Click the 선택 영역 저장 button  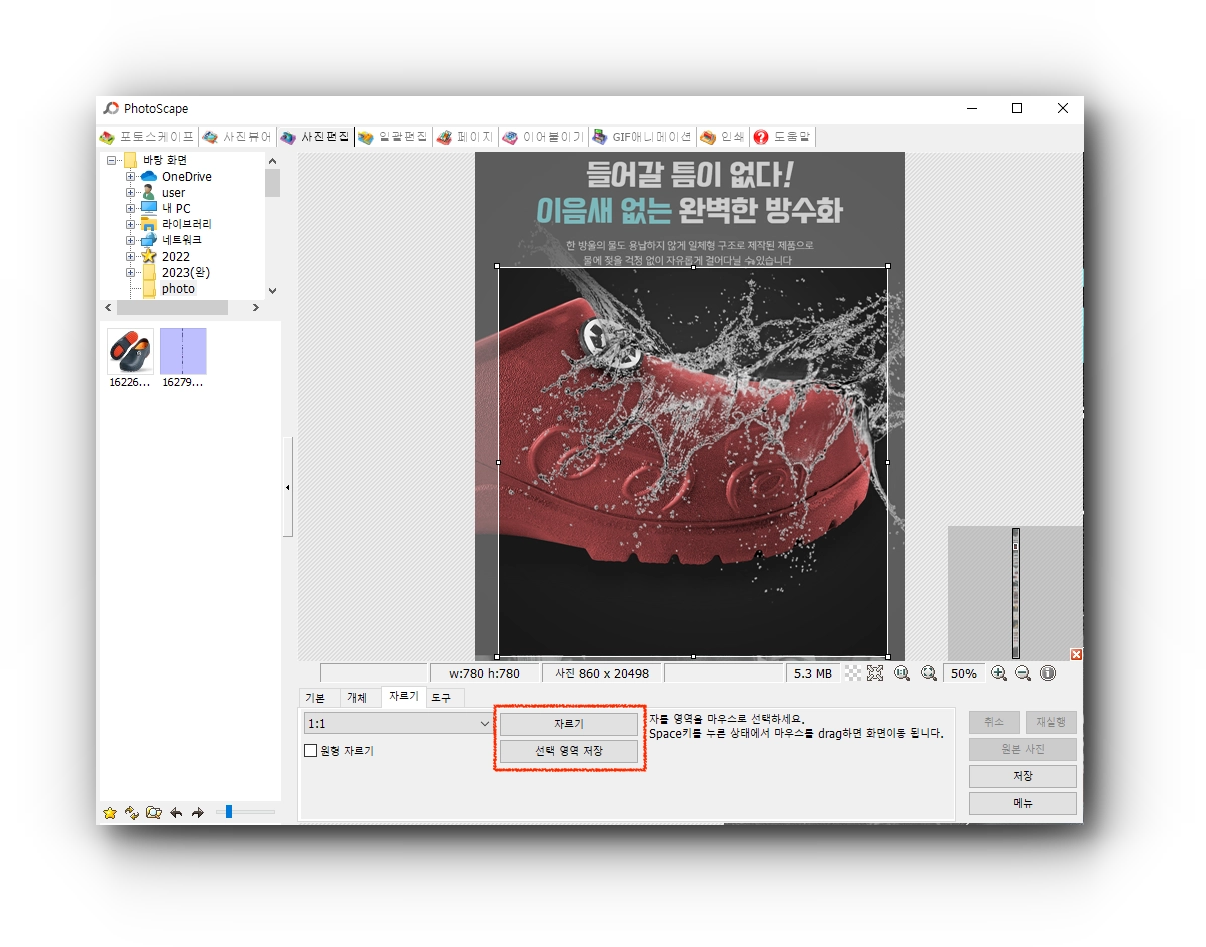point(568,750)
